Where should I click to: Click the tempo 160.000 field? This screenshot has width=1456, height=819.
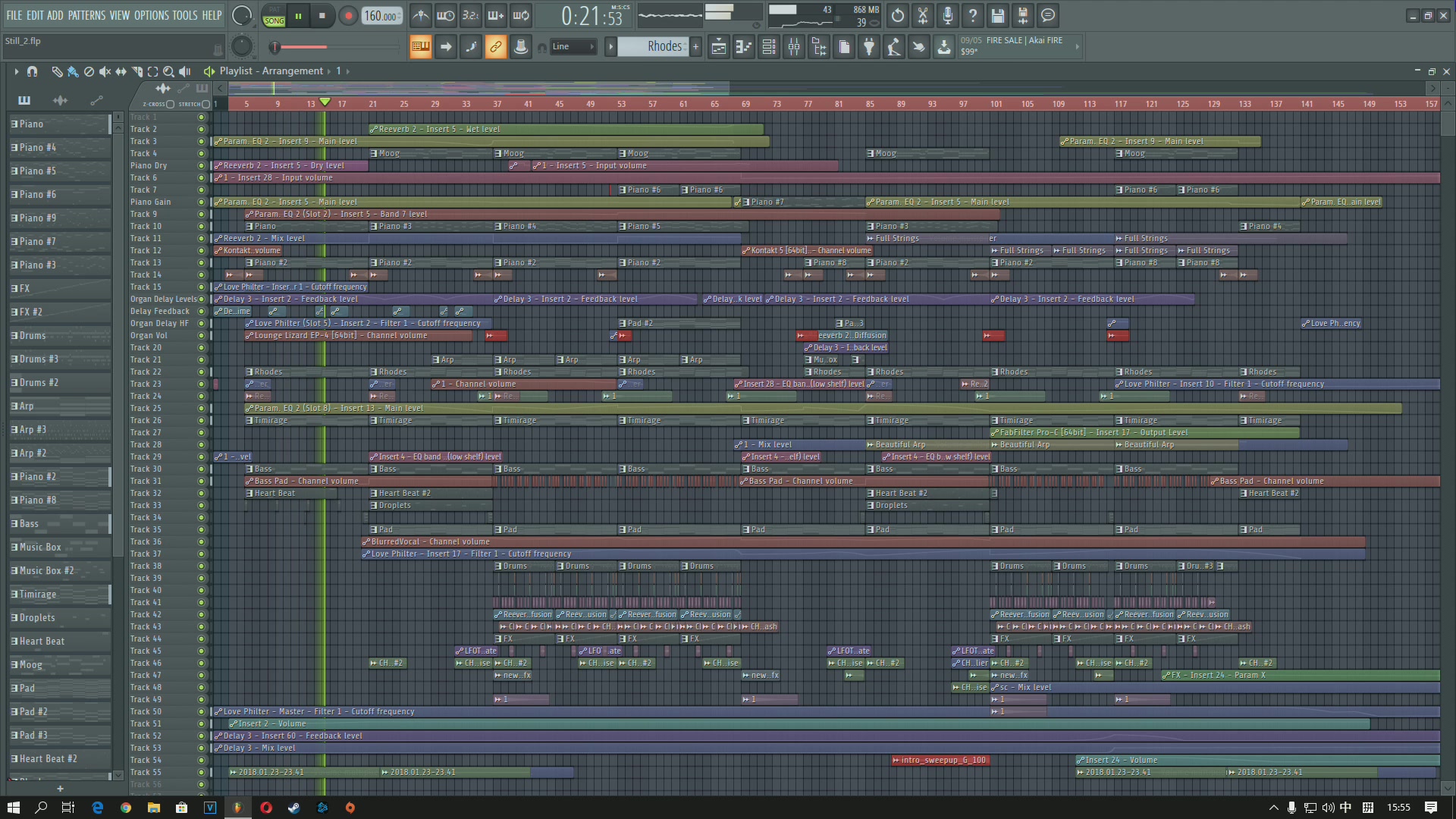(381, 15)
